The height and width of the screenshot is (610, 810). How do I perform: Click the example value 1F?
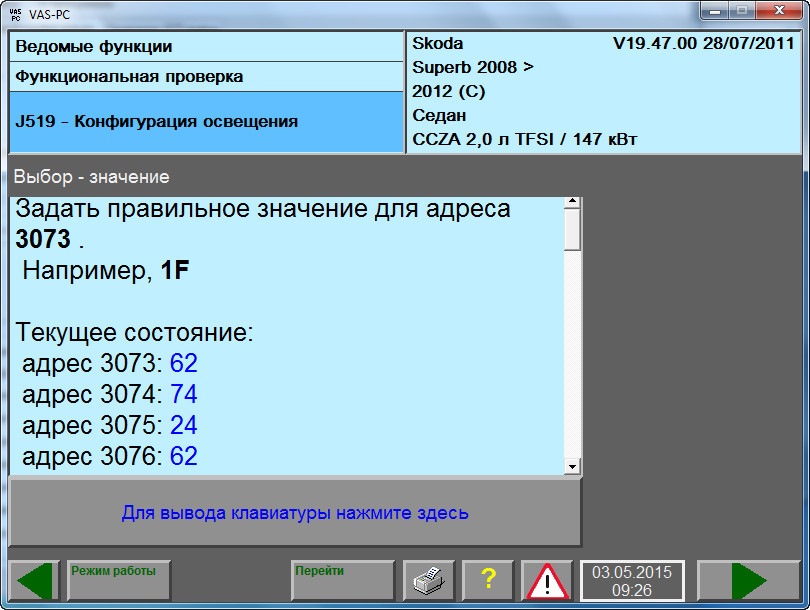point(175,270)
